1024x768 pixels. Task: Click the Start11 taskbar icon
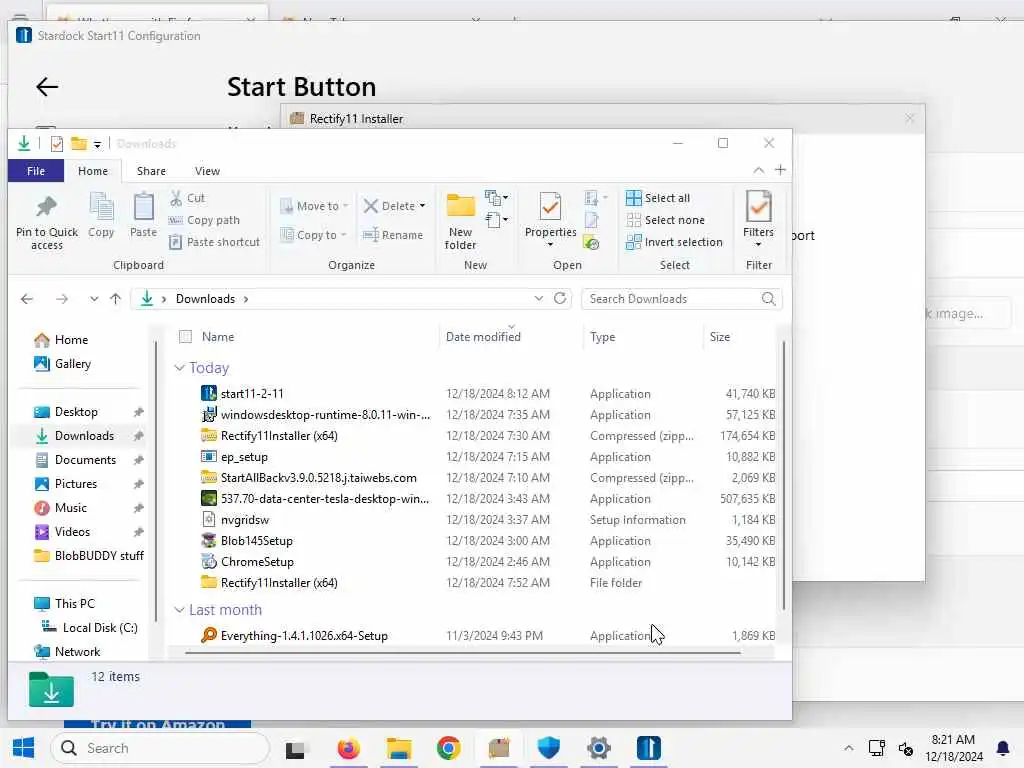tap(648, 748)
